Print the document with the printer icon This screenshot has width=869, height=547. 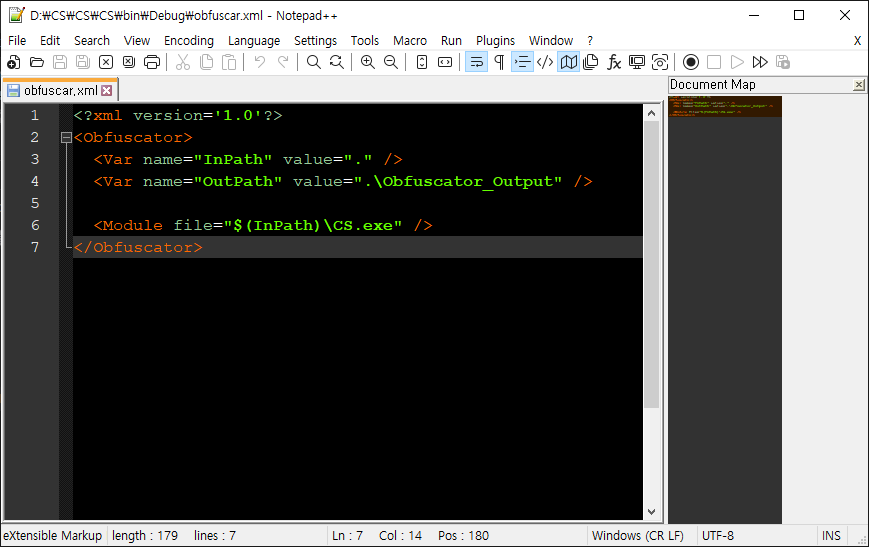[152, 62]
